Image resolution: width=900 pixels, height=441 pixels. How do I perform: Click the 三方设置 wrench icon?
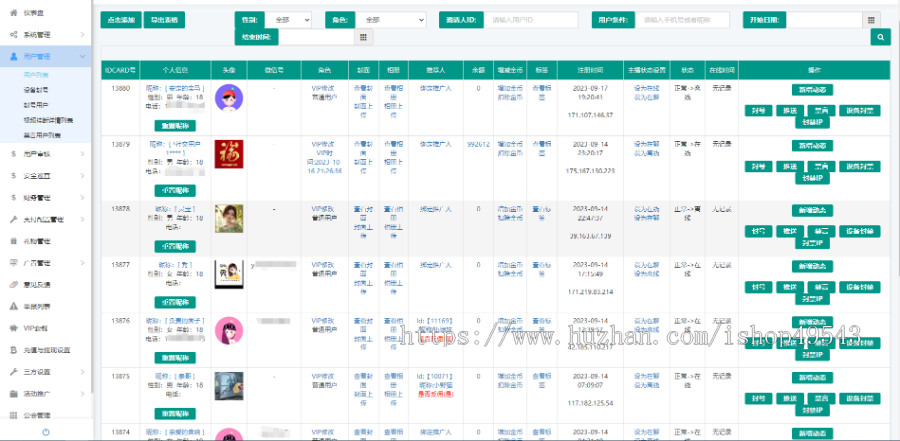[13, 372]
